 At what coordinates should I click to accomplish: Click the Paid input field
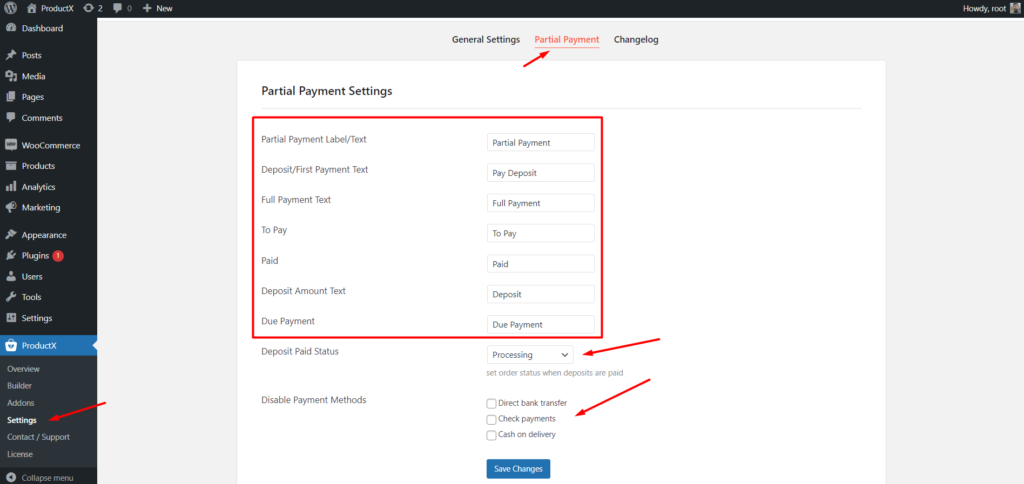click(541, 264)
